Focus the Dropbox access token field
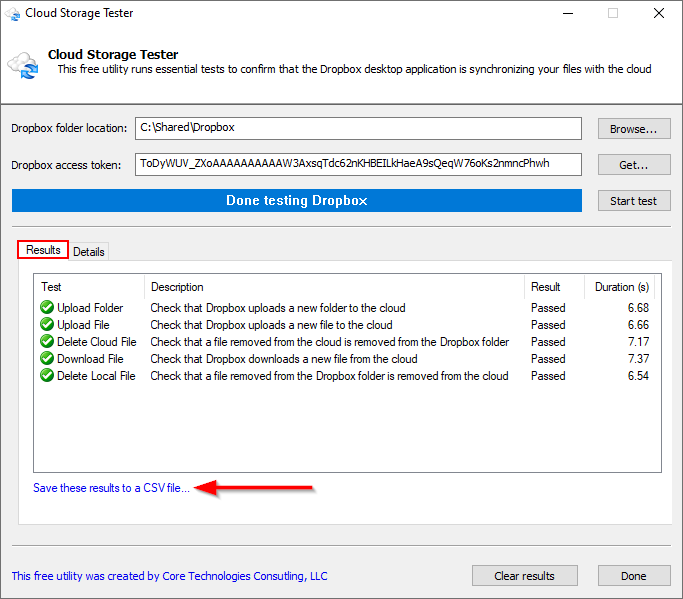The width and height of the screenshot is (683, 599). (358, 164)
